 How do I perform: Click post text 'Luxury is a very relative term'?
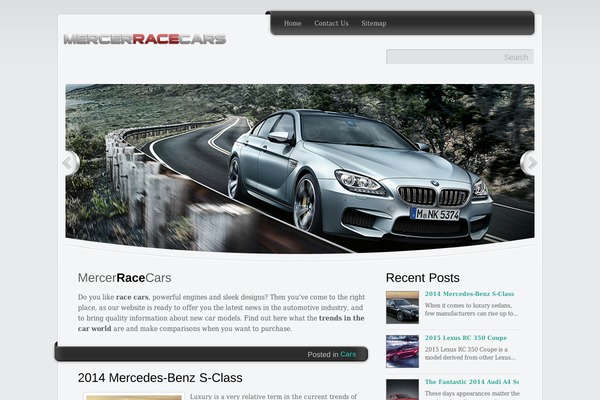pos(273,397)
